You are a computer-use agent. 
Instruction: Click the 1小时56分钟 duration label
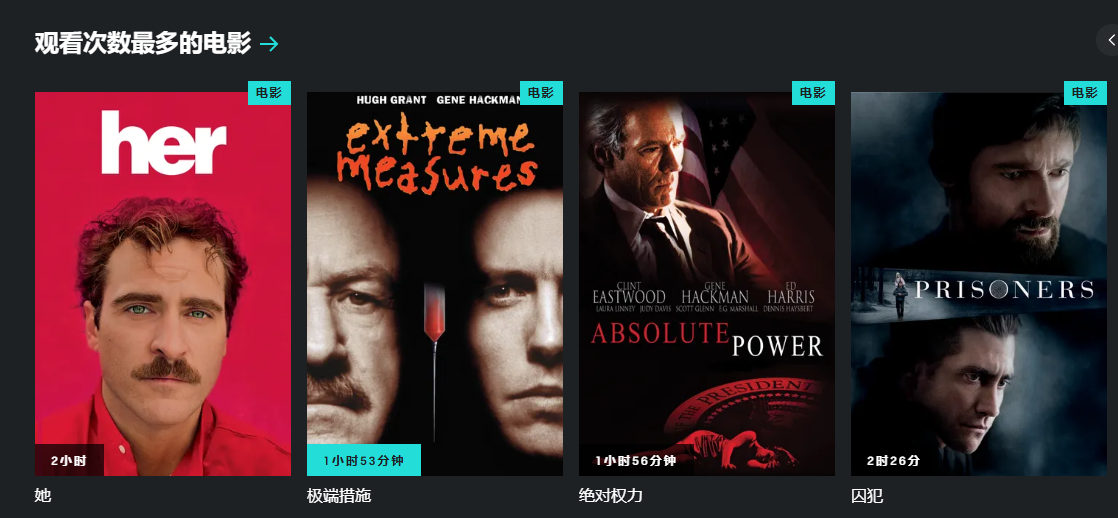pyautogui.click(x=636, y=460)
